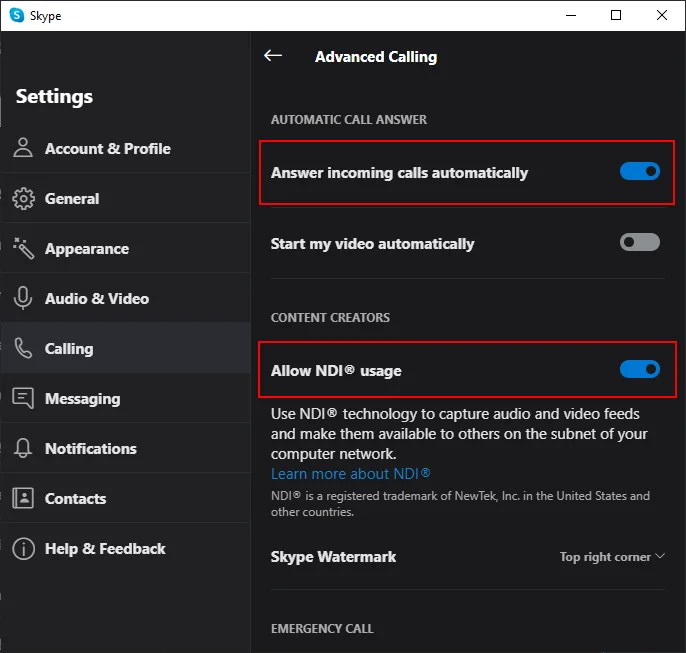Click the Calling phone icon
Image resolution: width=686 pixels, height=653 pixels.
[x=23, y=348]
